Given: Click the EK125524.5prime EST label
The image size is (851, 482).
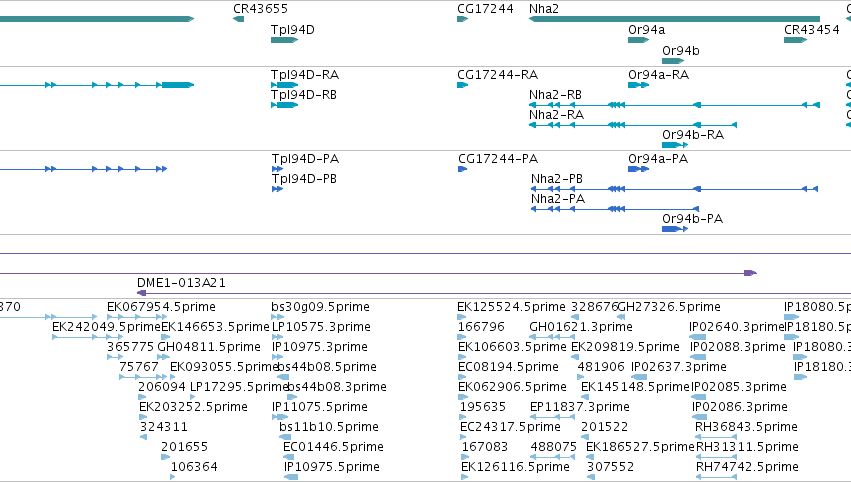Looking at the screenshot, I should tap(511, 307).
